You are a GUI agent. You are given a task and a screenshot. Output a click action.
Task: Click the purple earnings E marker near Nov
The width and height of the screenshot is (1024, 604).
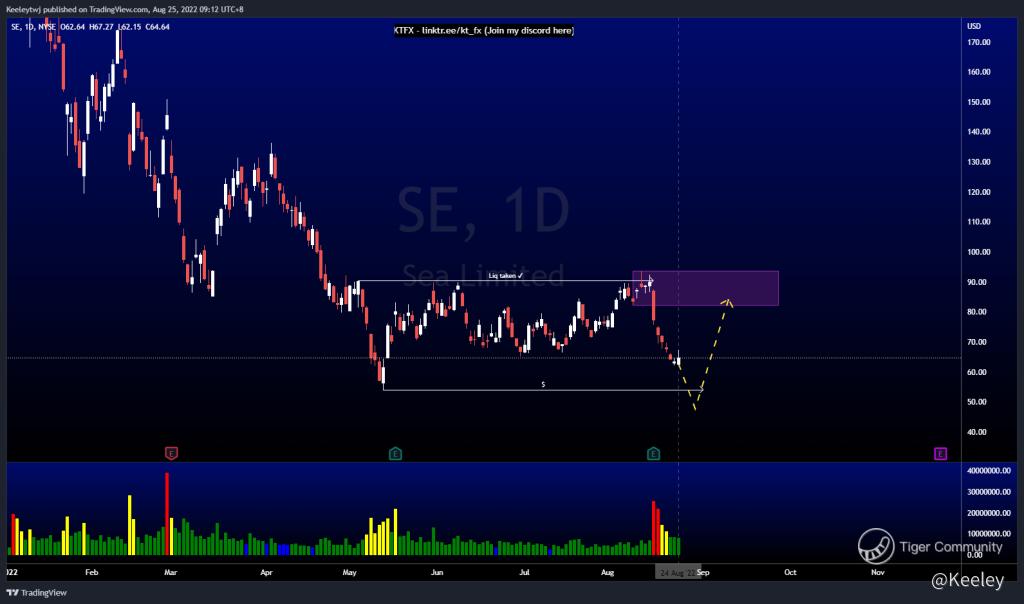[x=940, y=453]
